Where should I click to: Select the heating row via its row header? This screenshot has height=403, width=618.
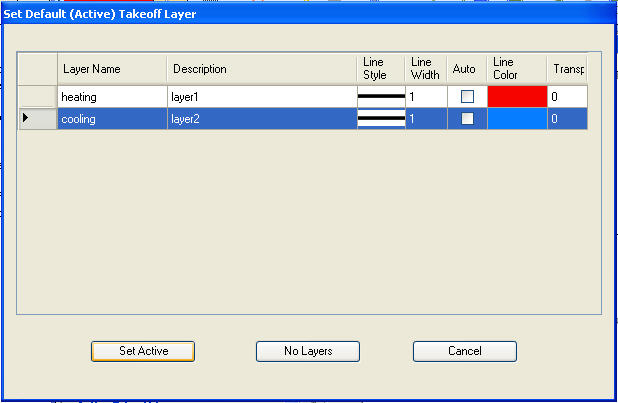coord(38,97)
